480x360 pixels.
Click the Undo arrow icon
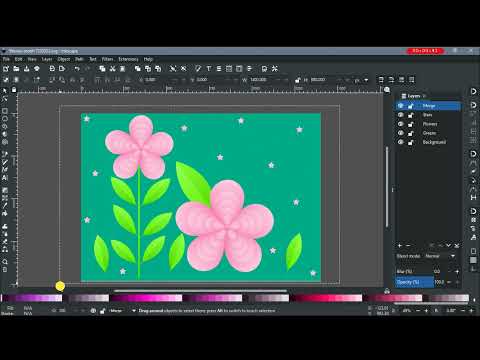point(77,69)
